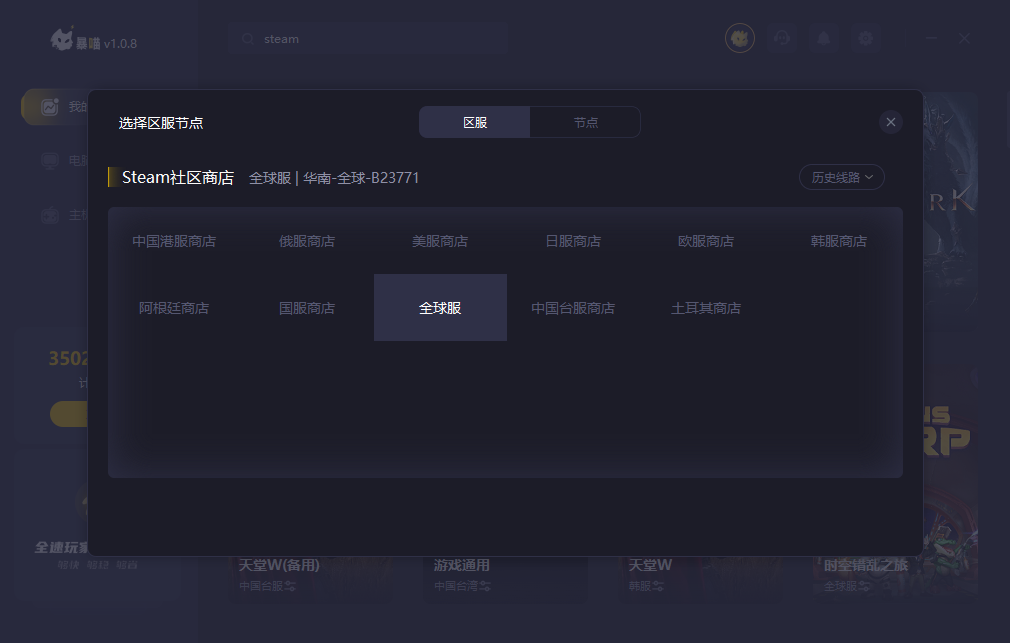
Task: Choose 国服商店 region
Action: 307,308
